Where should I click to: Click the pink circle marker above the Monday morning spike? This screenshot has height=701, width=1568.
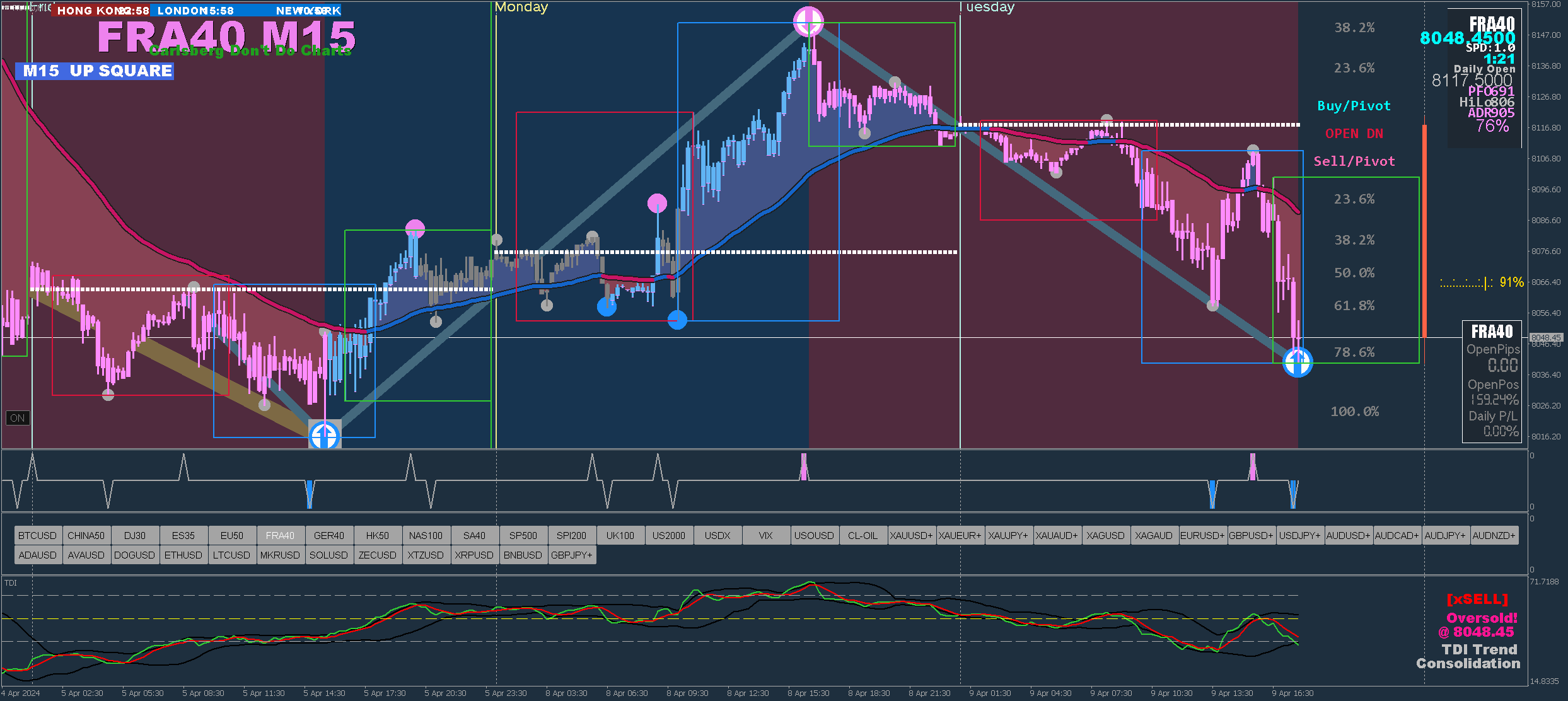coord(657,203)
